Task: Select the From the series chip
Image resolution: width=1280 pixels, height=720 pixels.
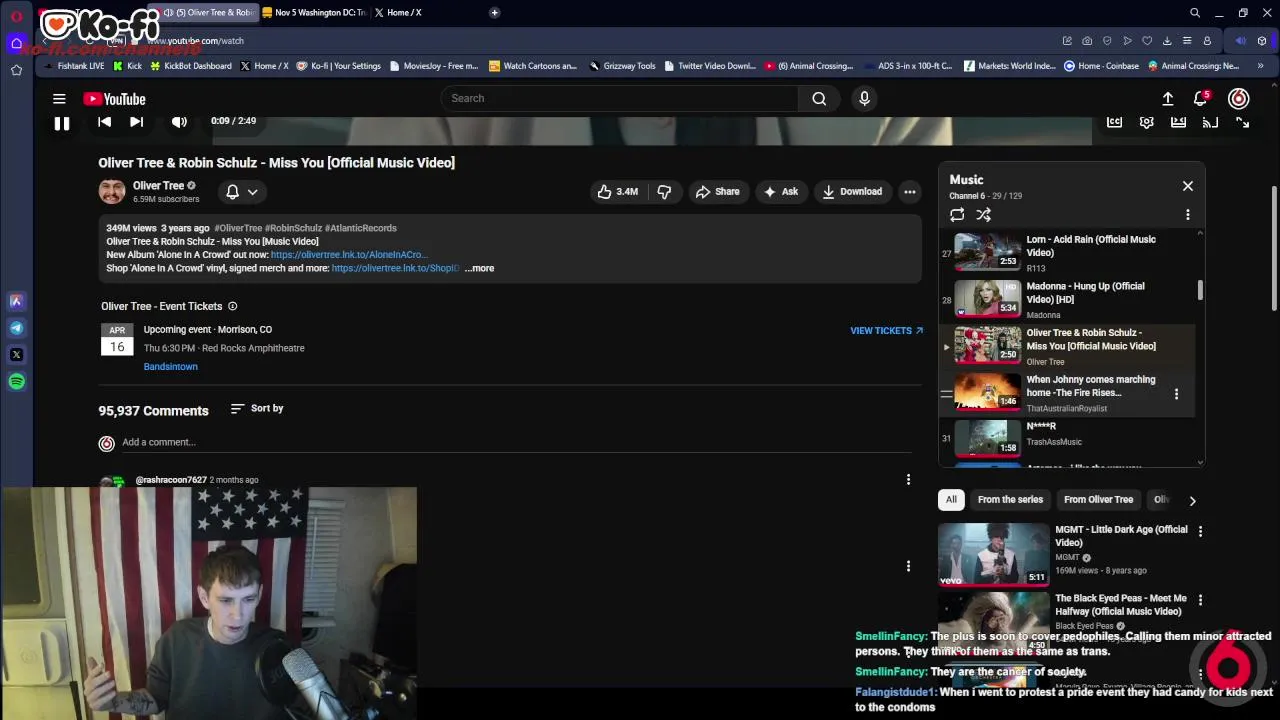Action: (1010, 499)
